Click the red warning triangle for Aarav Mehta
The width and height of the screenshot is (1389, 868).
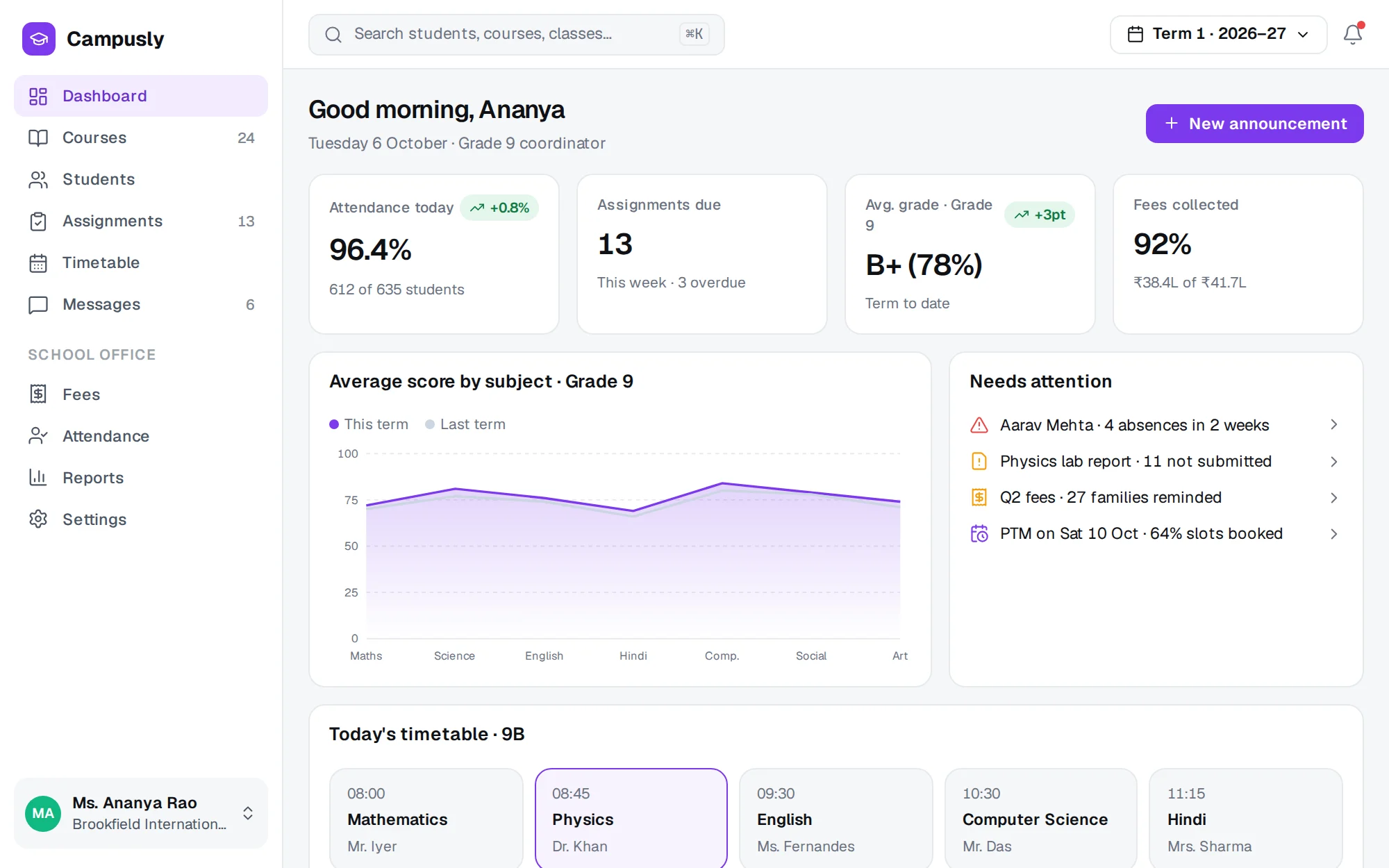tap(979, 425)
